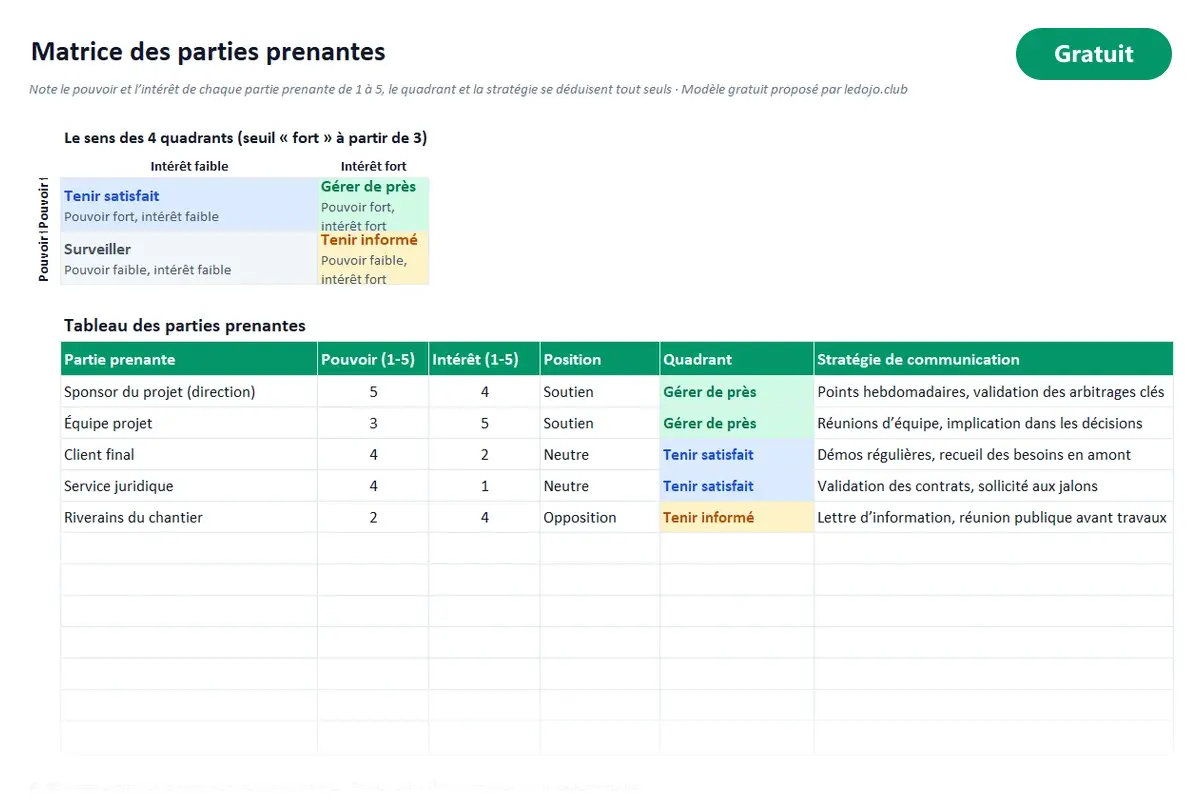Viewport: 1200px width, 800px height.
Task: Click the first empty 'Partie prenante' cell below Riverains
Action: click(x=189, y=549)
